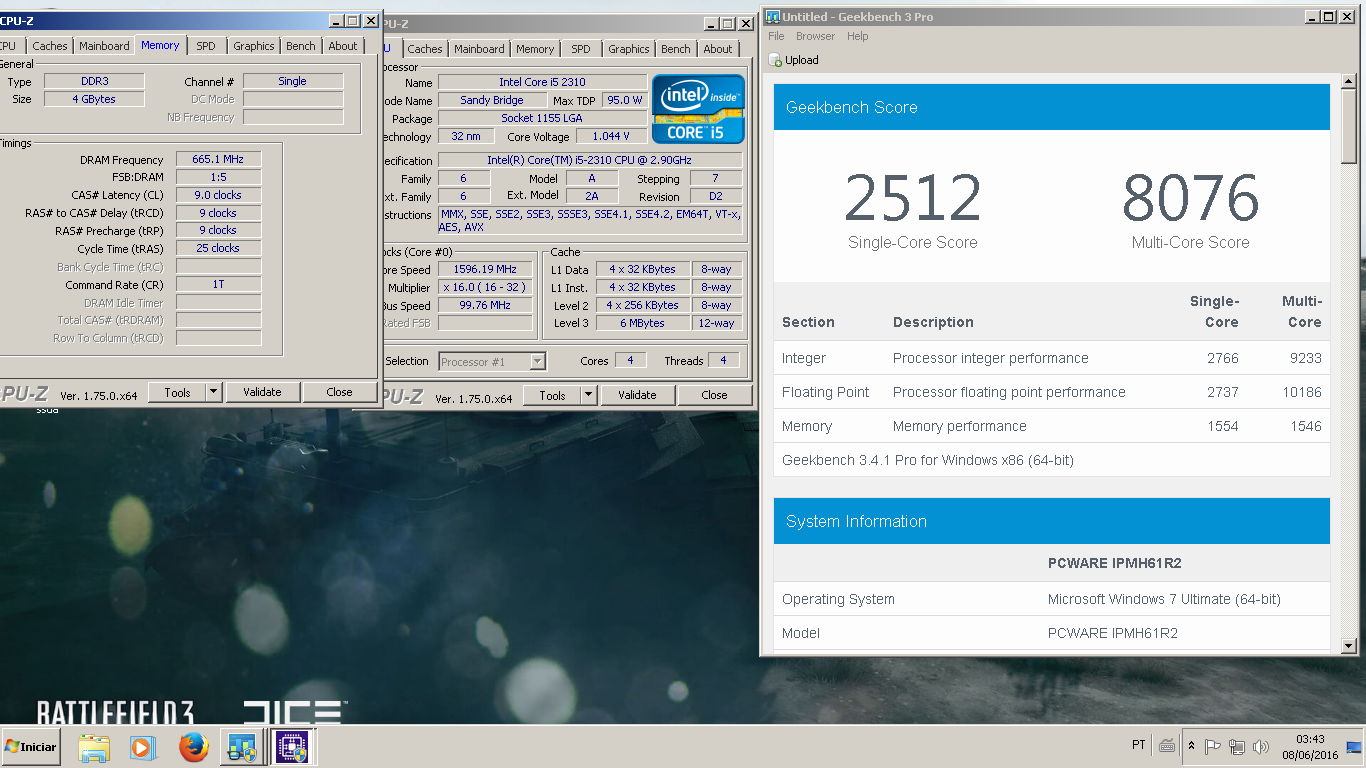
Task: Switch to the Mainboard tab in Memory window
Action: point(104,46)
